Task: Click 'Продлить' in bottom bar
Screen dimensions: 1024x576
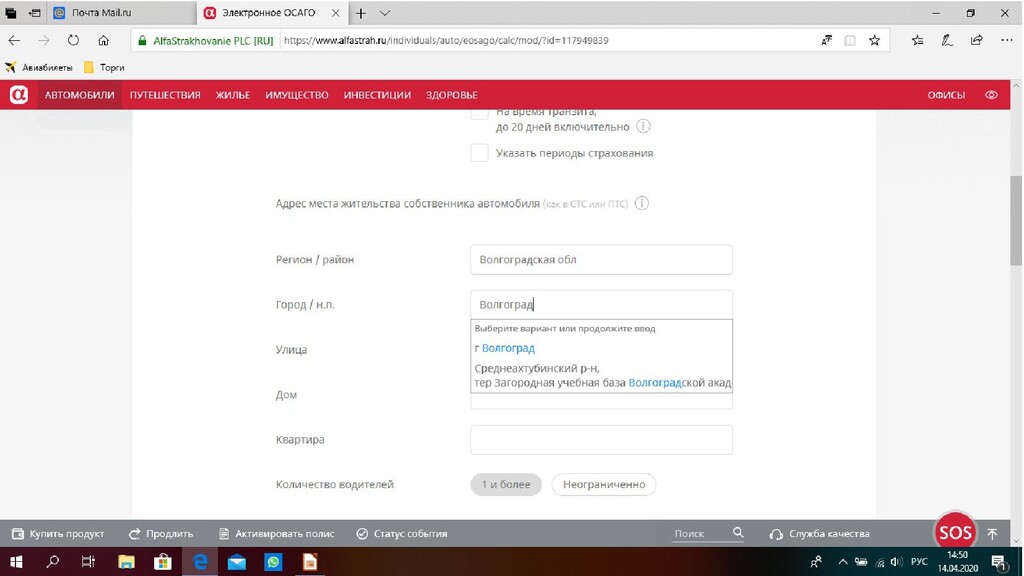Action: [x=161, y=534]
